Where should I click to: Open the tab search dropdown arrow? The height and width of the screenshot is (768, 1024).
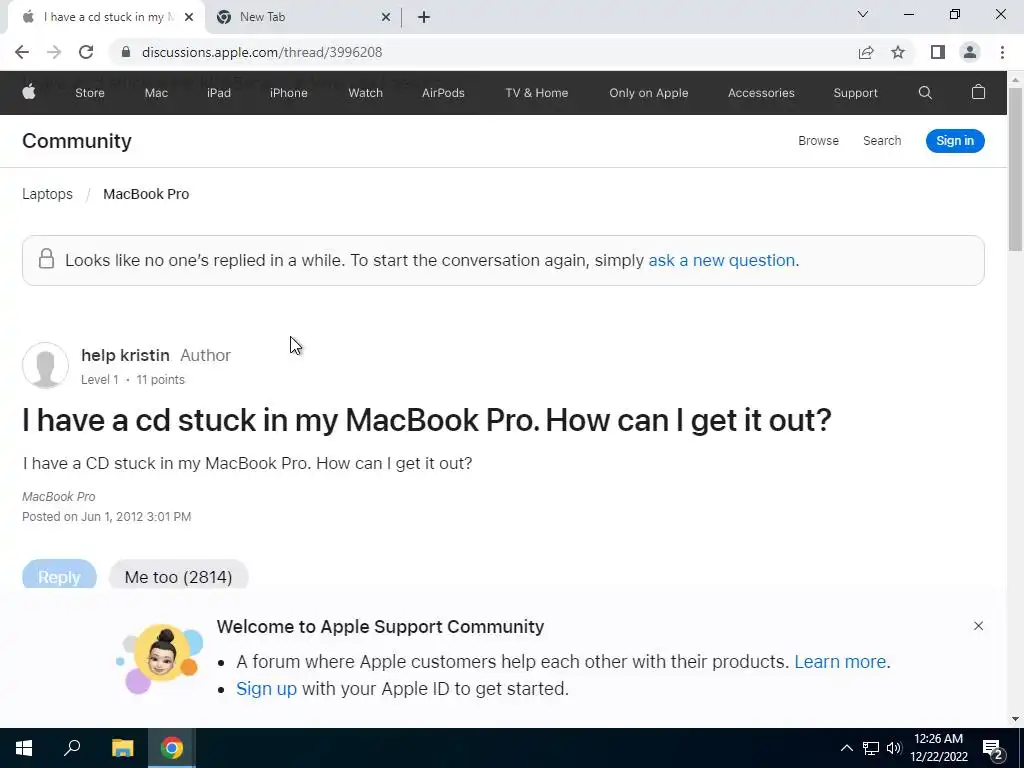[863, 14]
